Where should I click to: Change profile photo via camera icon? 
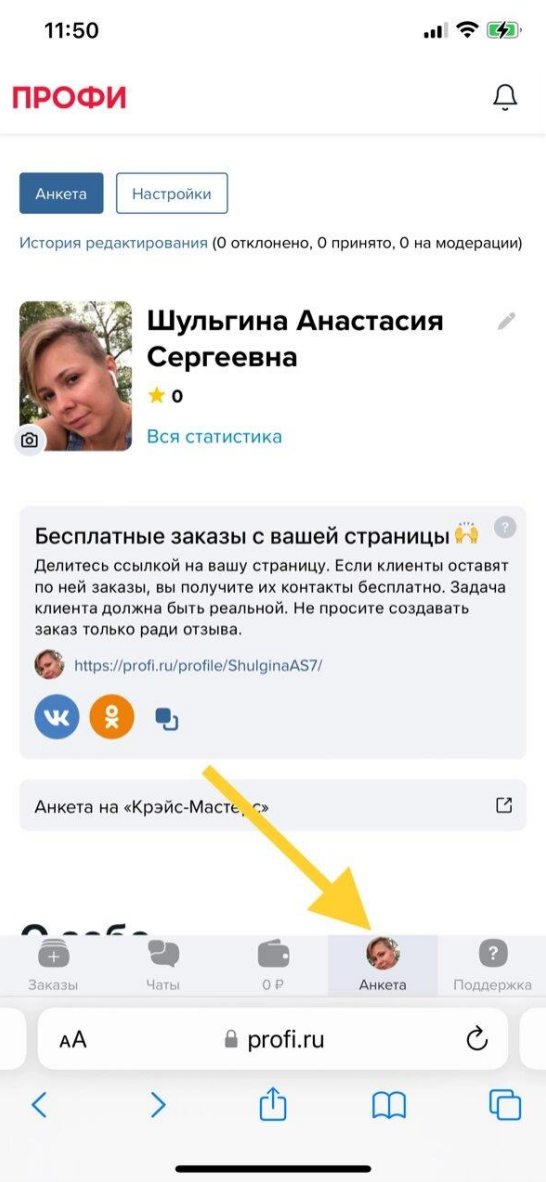click(x=29, y=440)
